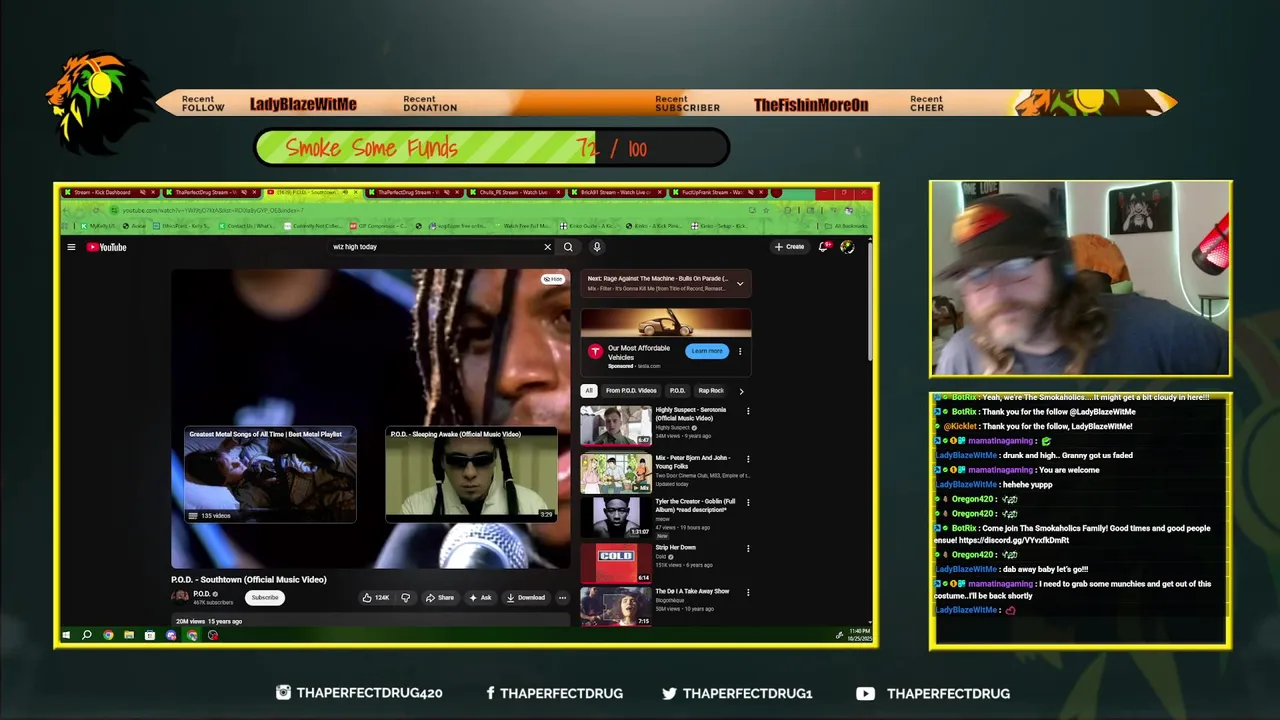1280x720 pixels.
Task: Click the Ask button under video
Action: coord(481,597)
